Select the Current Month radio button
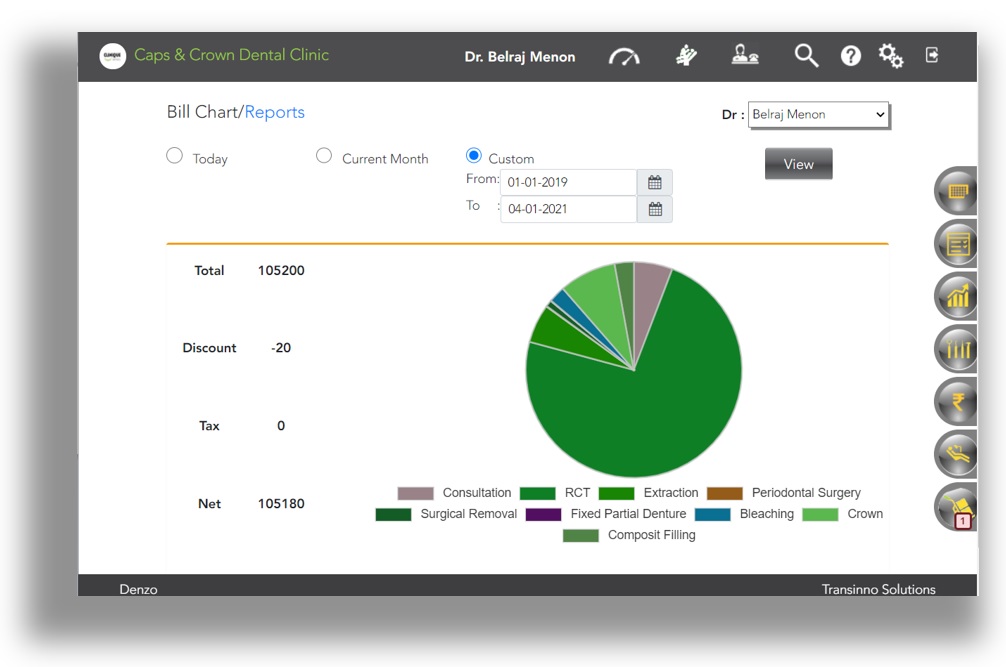This screenshot has width=1006, height=667. click(324, 156)
